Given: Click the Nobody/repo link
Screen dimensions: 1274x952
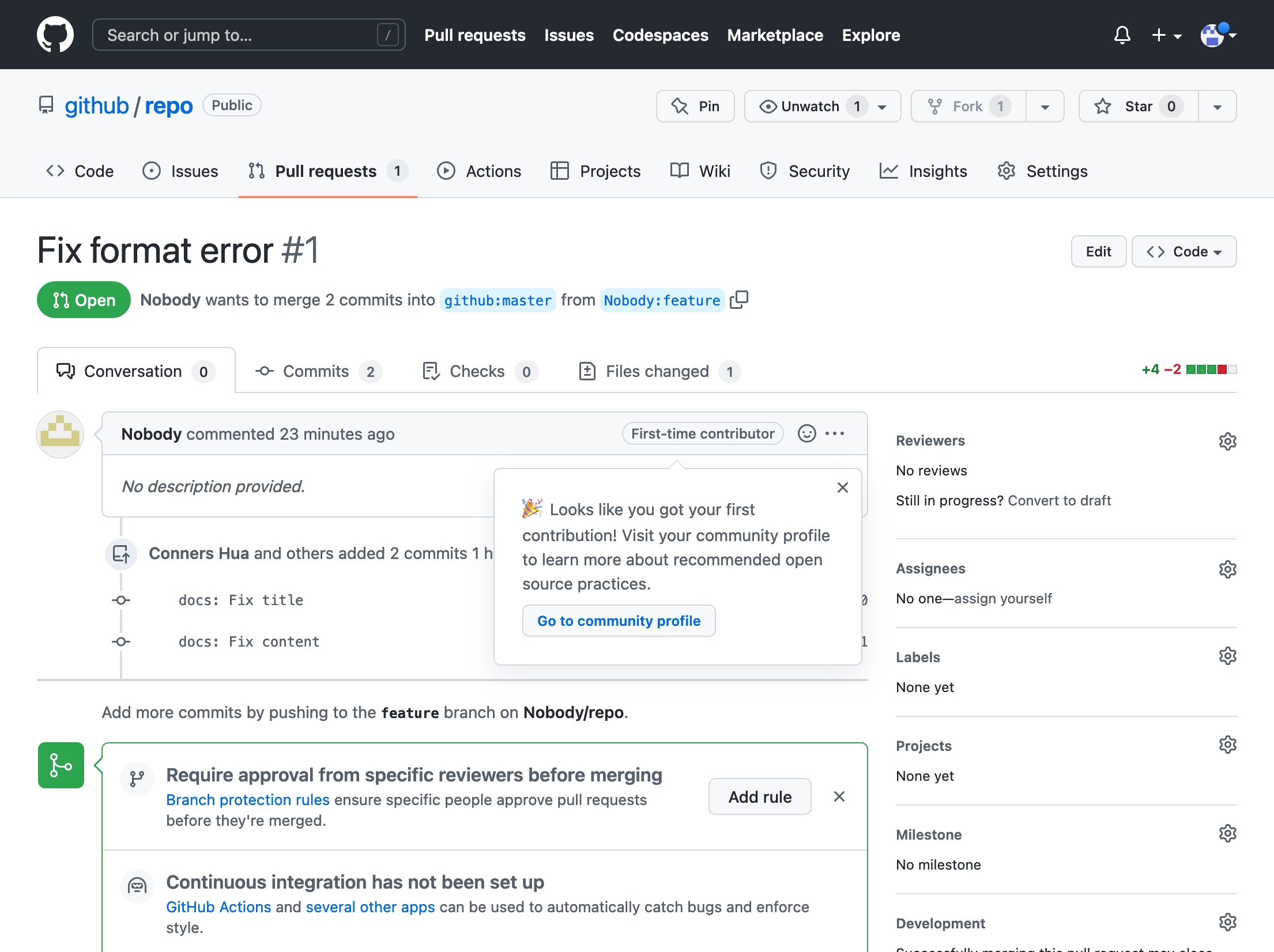Looking at the screenshot, I should [574, 712].
